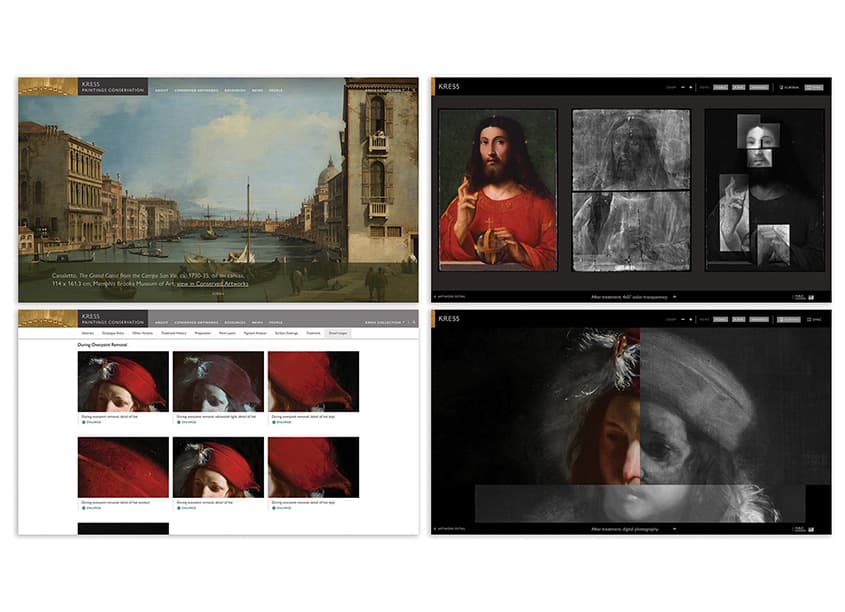Open CONSERVED ARTWORKS on the Canaletto homepage
Screen dimensions: 845x612
[x=196, y=91]
